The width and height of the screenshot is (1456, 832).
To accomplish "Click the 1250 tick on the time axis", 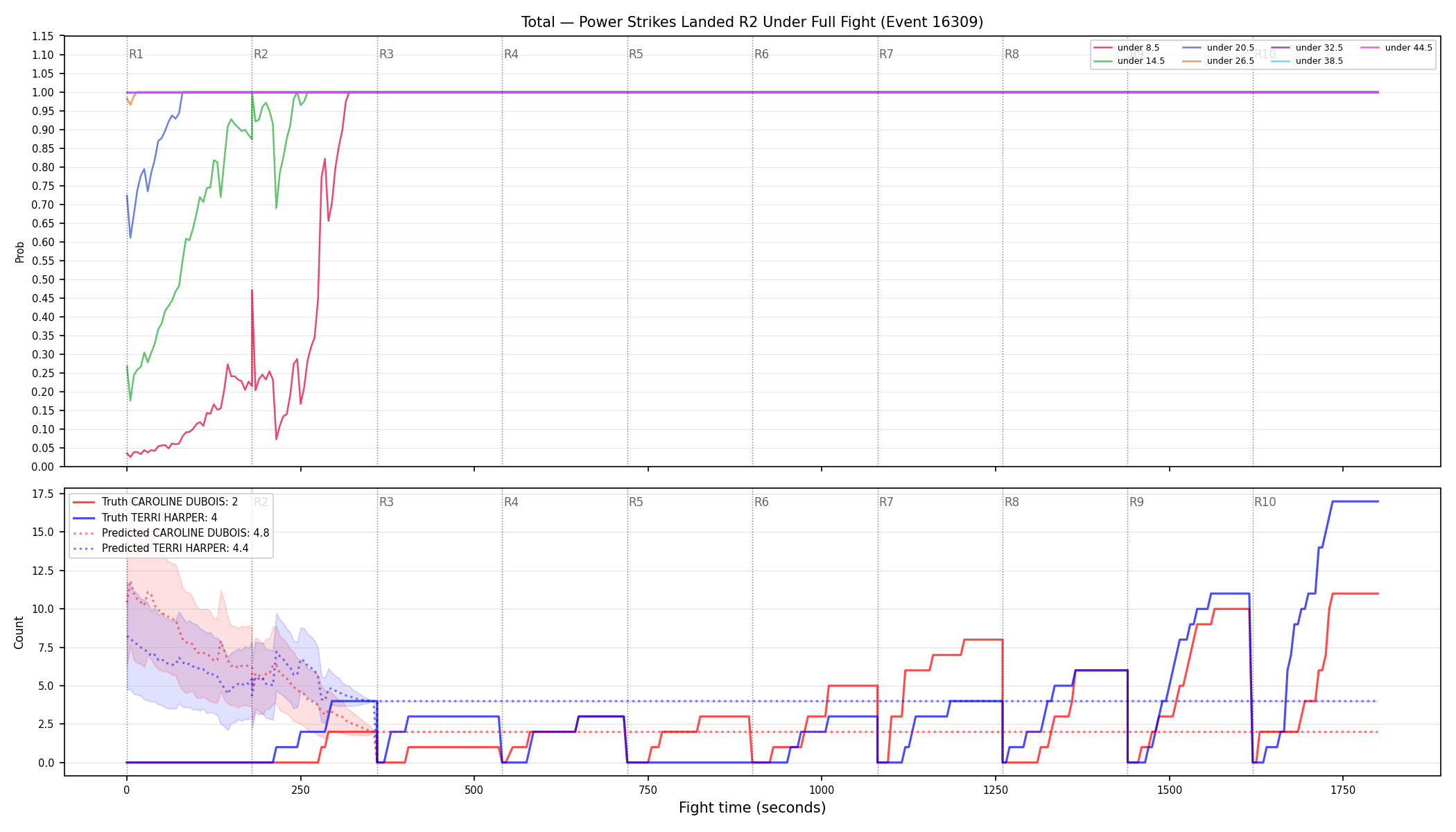I will point(996,790).
